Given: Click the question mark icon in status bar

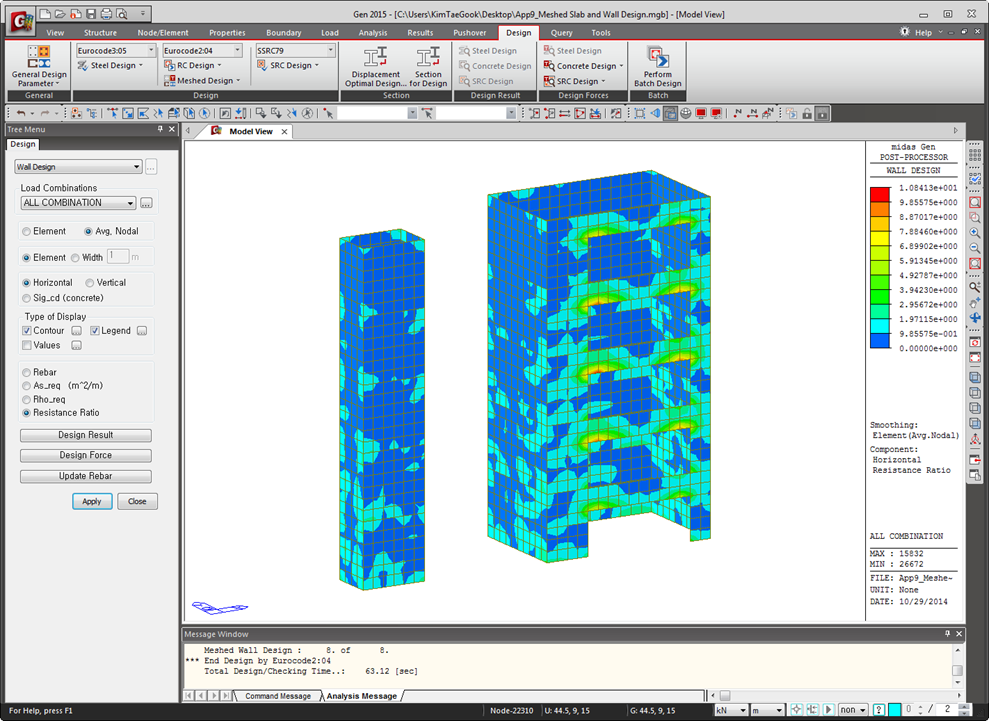Looking at the screenshot, I should point(879,710).
